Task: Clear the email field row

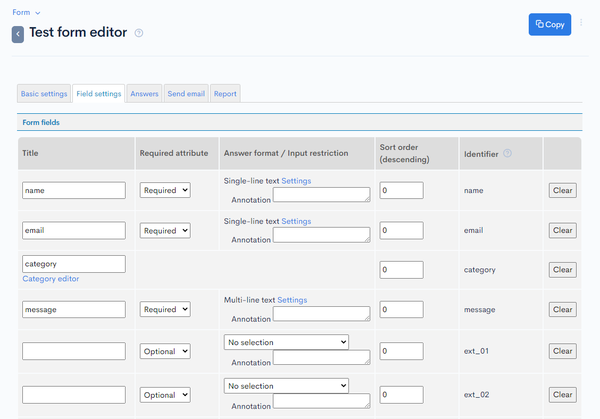Action: (x=562, y=230)
